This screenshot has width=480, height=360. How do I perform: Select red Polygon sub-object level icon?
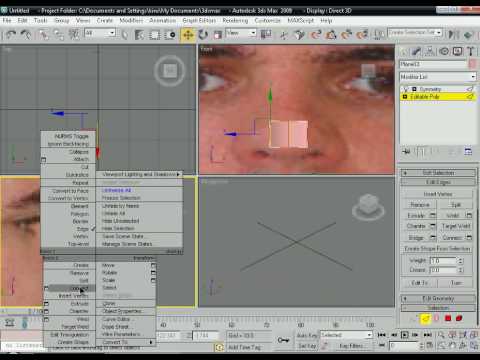click(x=448, y=319)
